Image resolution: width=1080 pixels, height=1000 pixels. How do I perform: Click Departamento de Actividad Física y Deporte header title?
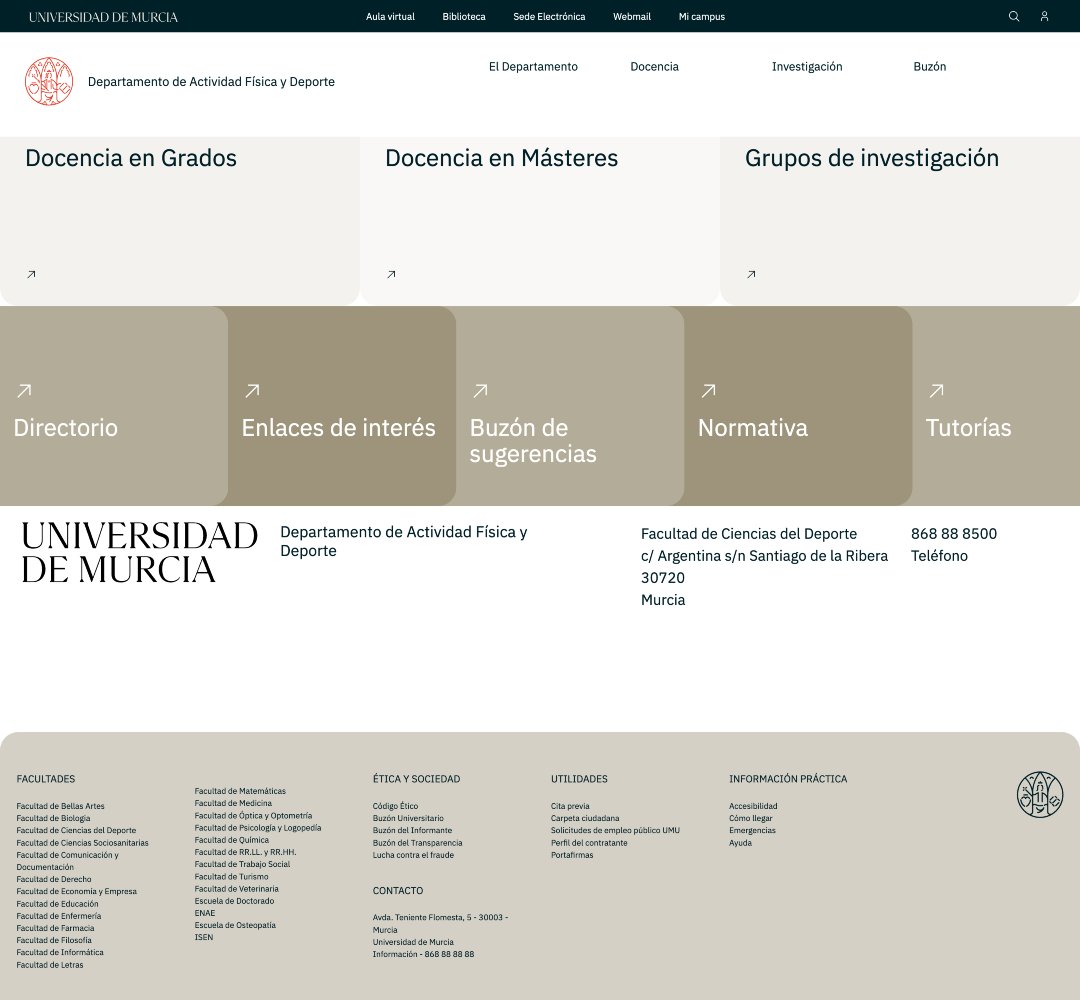click(211, 81)
